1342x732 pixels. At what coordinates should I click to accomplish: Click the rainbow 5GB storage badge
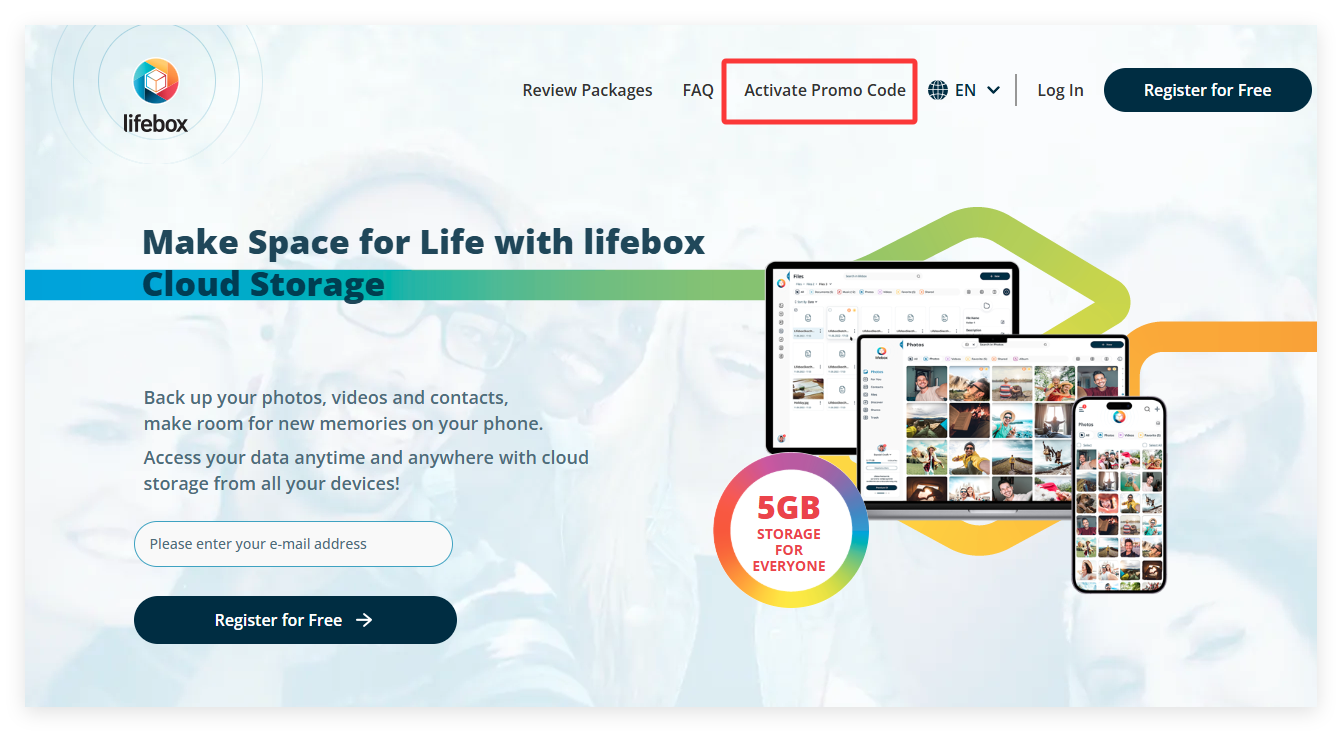click(790, 530)
